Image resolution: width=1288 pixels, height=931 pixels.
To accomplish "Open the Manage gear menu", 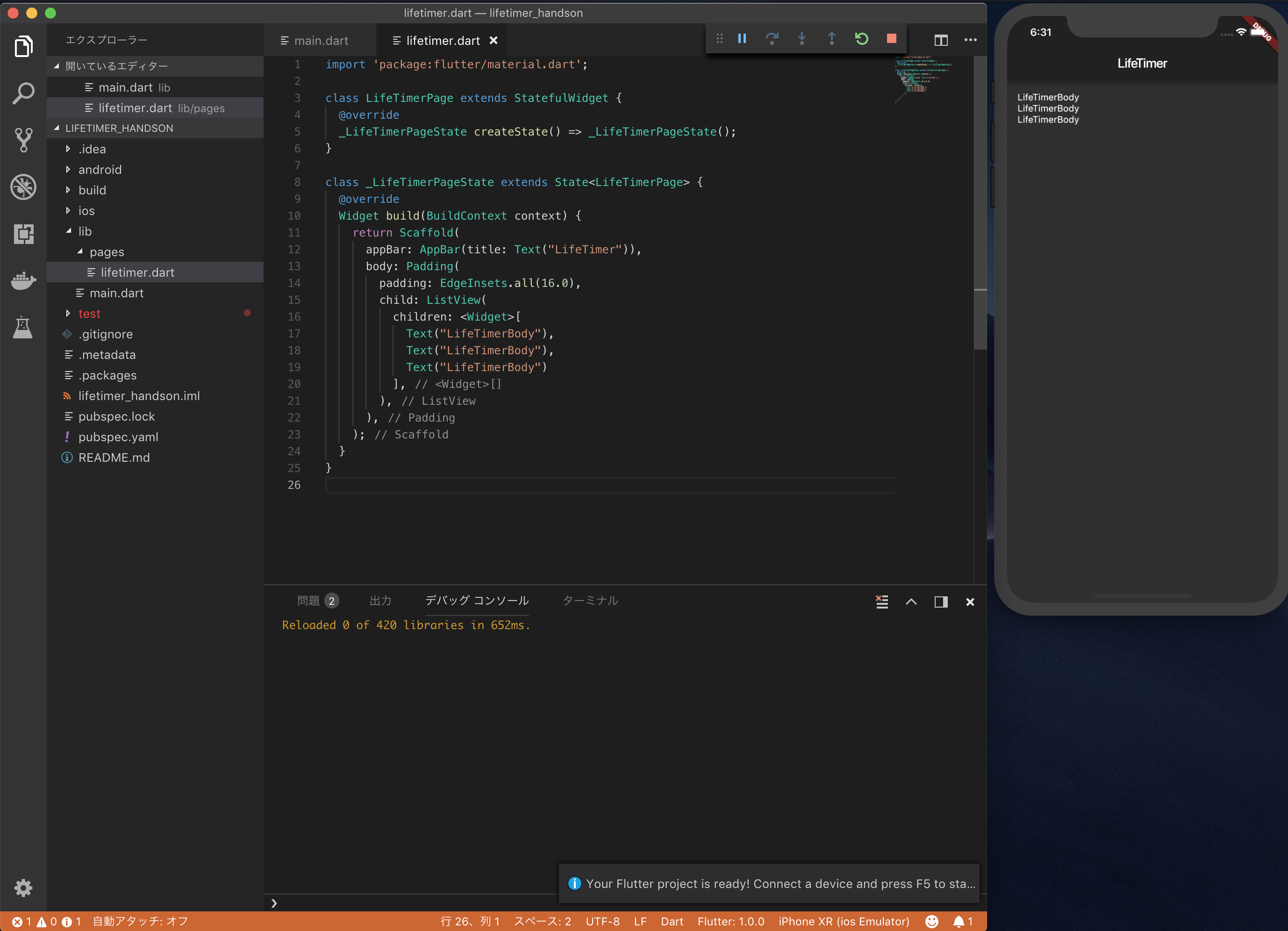I will [23, 887].
